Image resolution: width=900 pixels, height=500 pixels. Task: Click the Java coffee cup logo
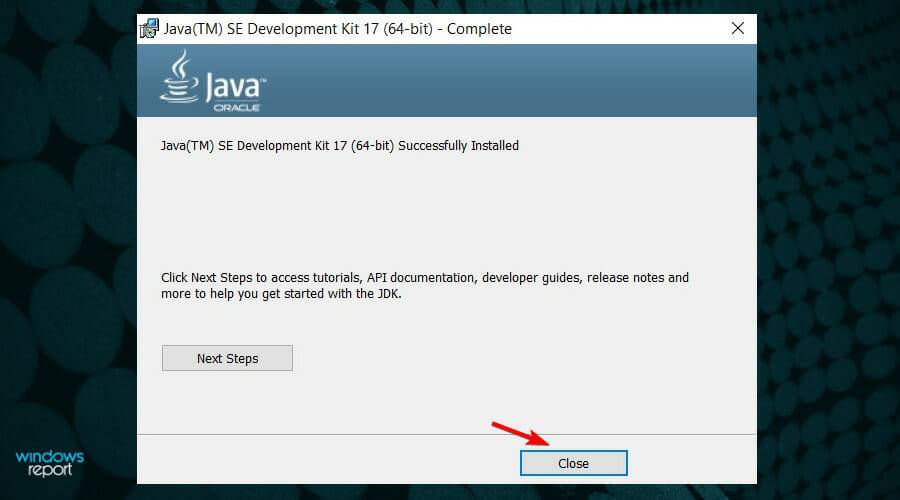pyautogui.click(x=179, y=79)
